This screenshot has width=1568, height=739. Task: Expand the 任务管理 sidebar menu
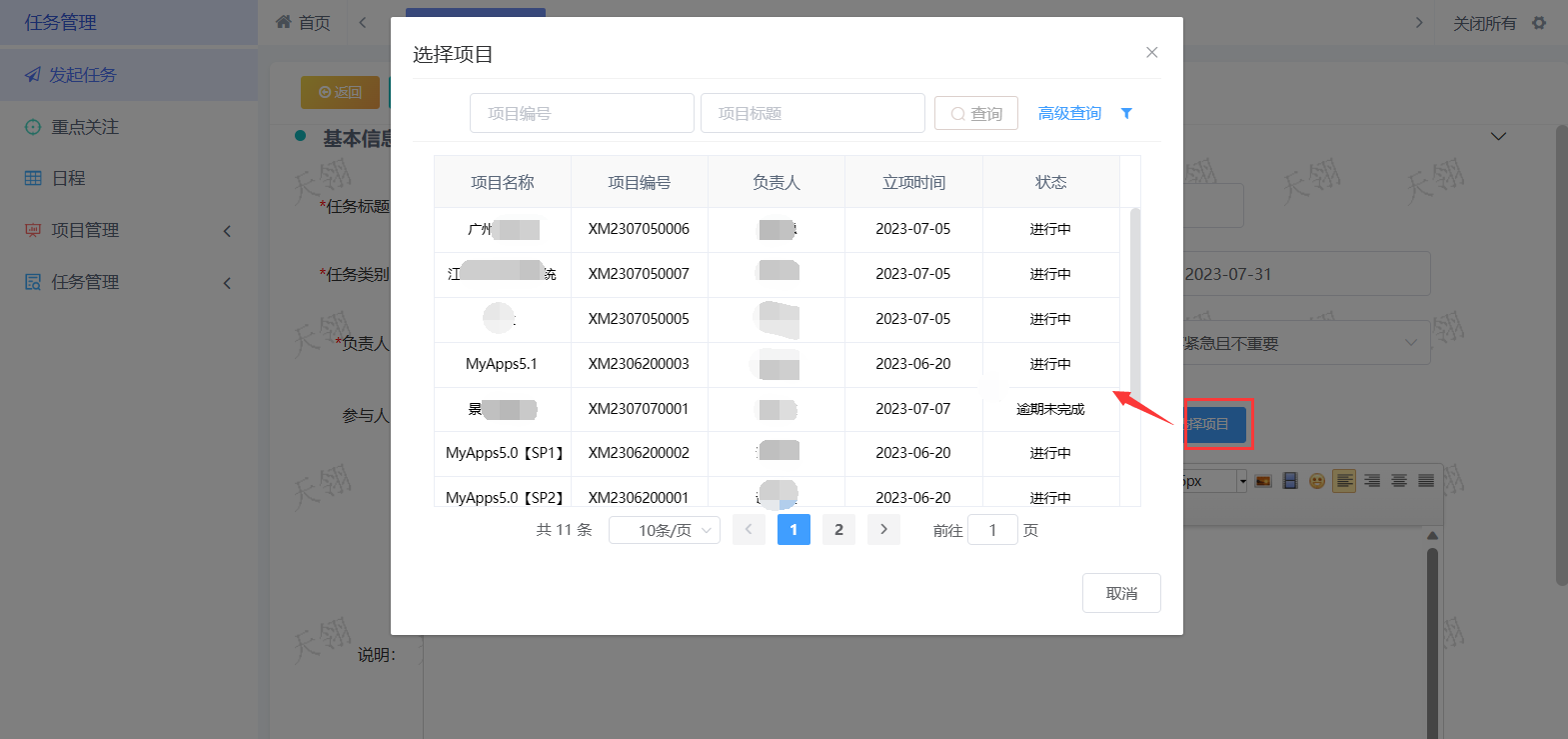[x=128, y=282]
